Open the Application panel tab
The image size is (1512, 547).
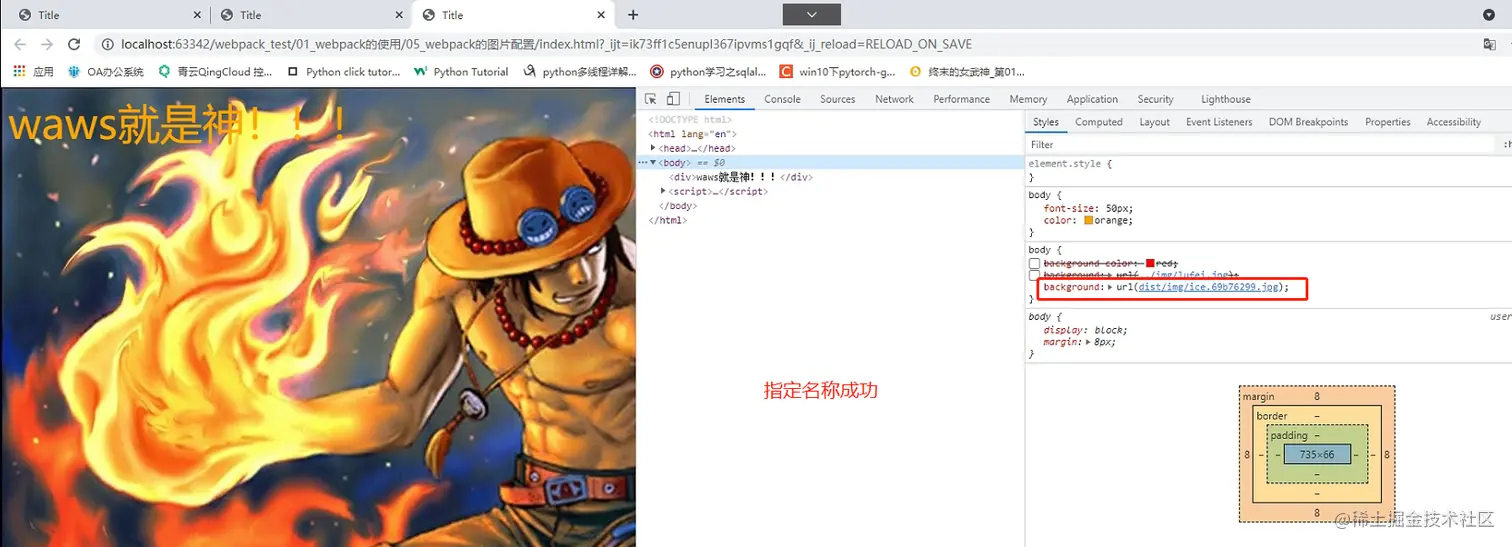coord(1092,99)
